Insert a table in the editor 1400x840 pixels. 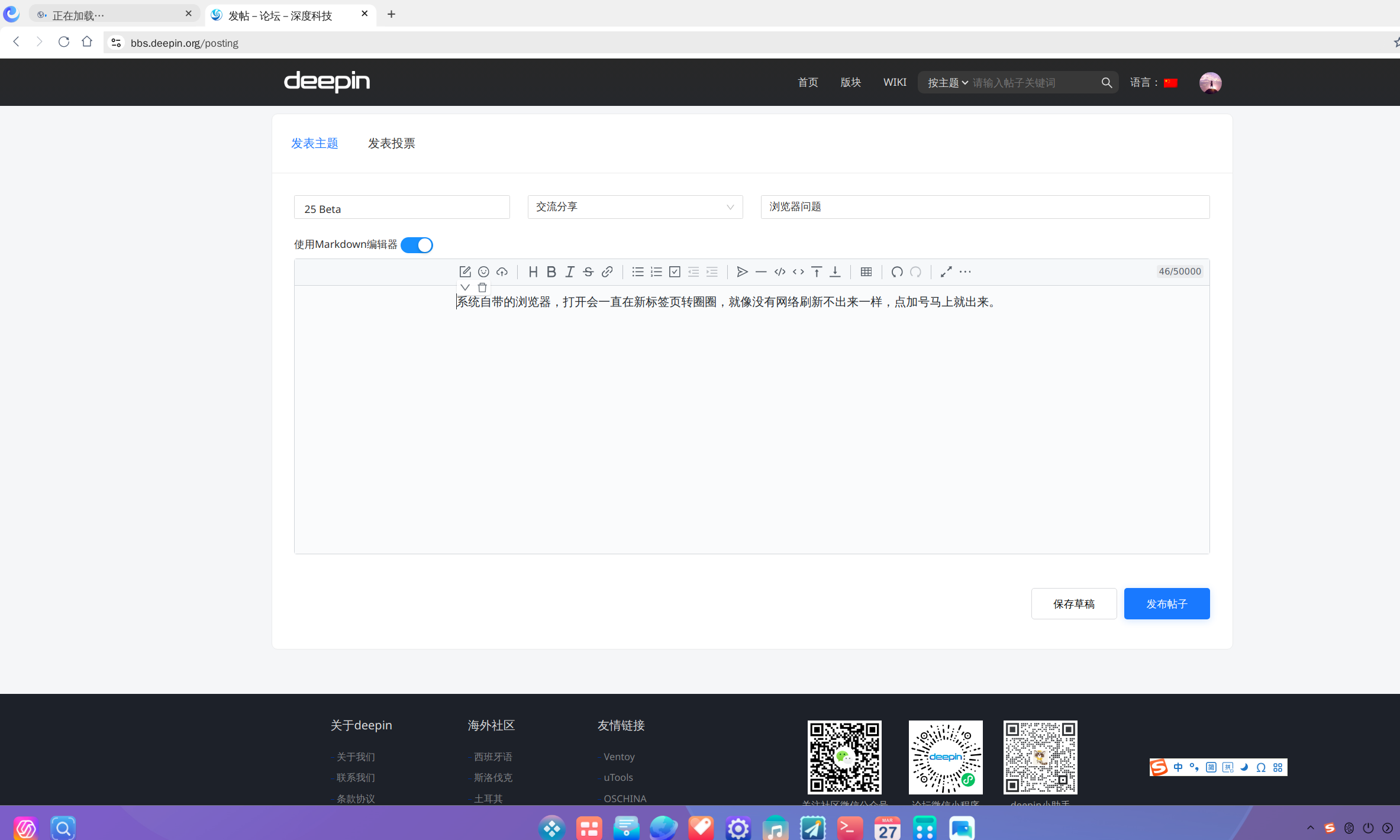(866, 272)
